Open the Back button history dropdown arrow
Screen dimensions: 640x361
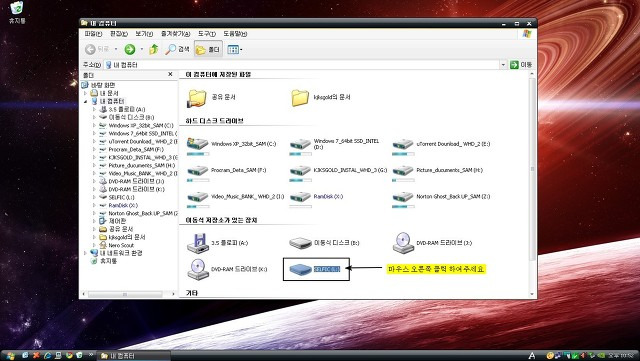pyautogui.click(x=116, y=49)
